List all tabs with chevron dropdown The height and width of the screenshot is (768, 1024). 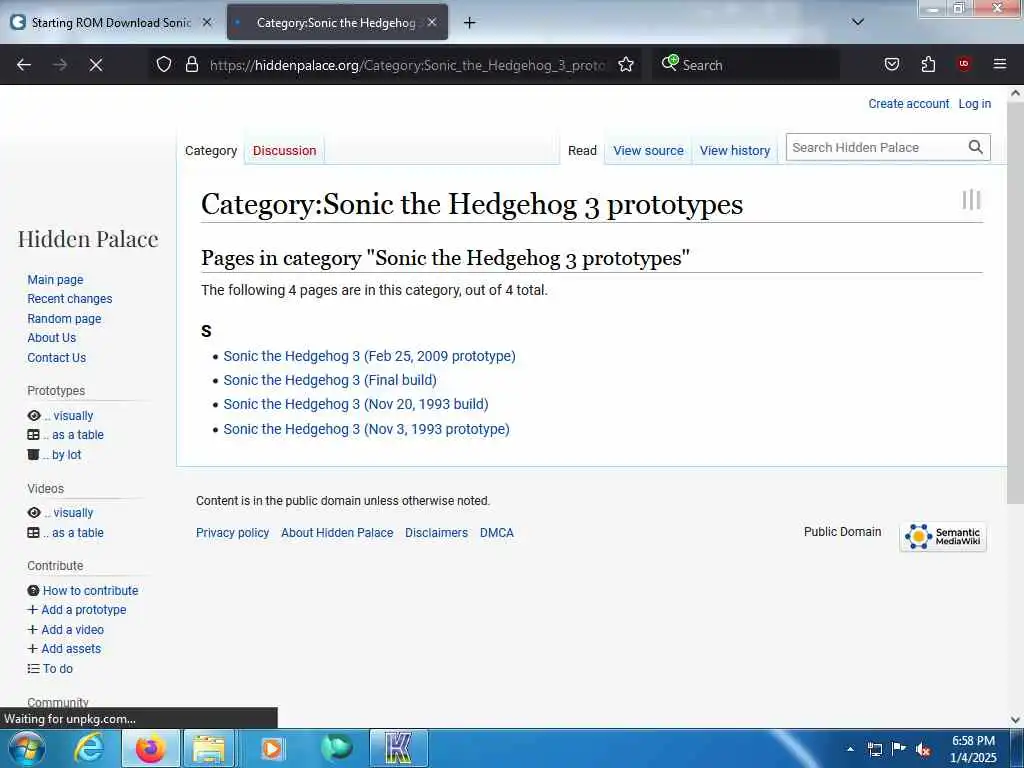(858, 22)
